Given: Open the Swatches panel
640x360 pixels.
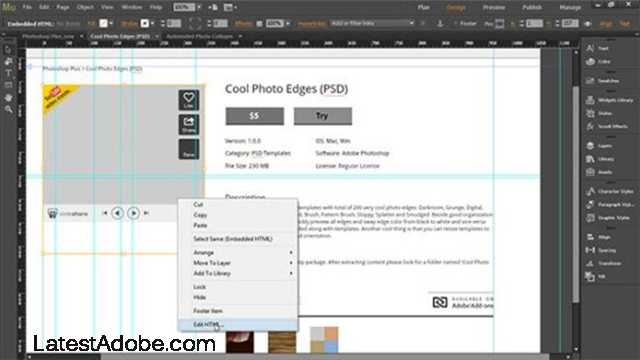Looking at the screenshot, I should coord(602,81).
